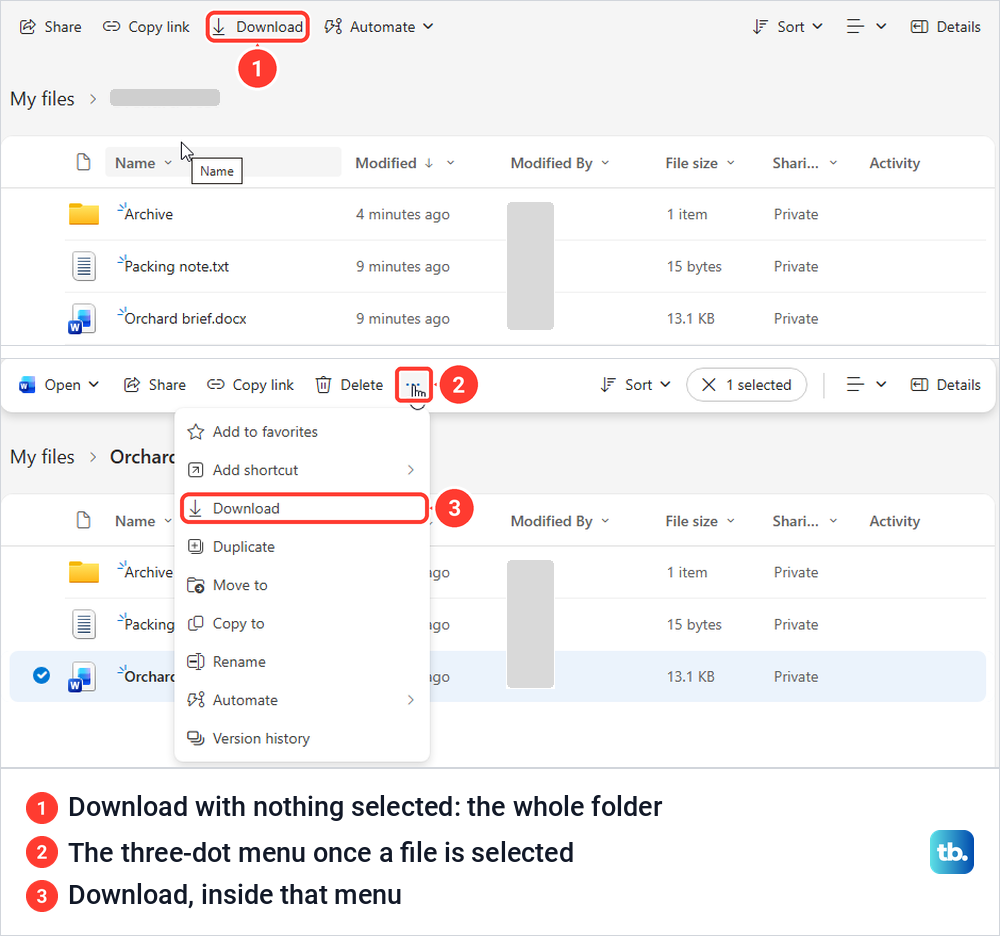Click '13.1 KB' in the selected row
1000x936 pixels.
coord(691,677)
